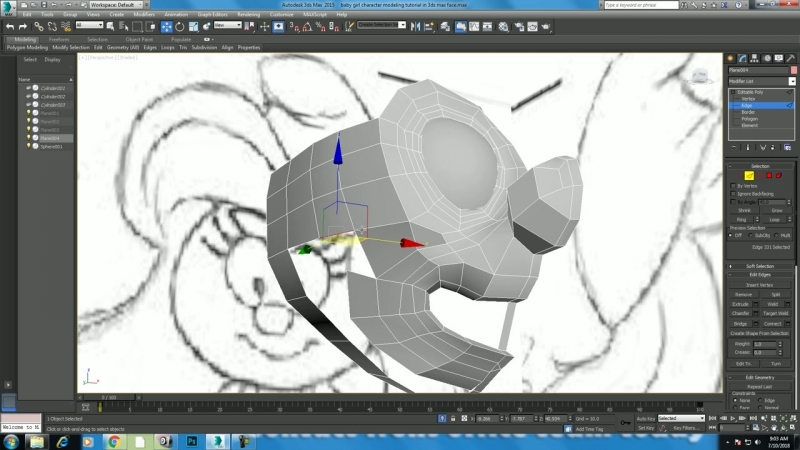Open Render Setup teapot icon

(519, 27)
